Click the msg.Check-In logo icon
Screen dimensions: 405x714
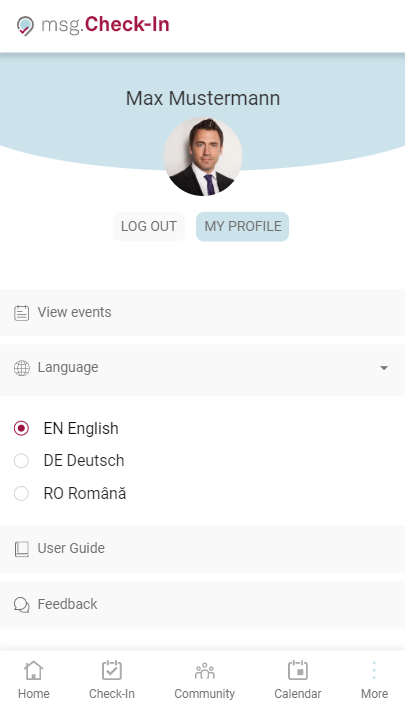click(25, 26)
